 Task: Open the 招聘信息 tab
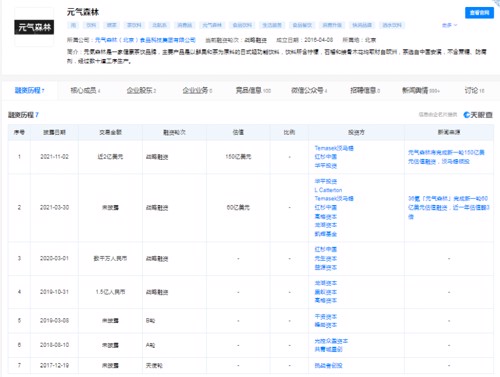pyautogui.click(x=365, y=90)
